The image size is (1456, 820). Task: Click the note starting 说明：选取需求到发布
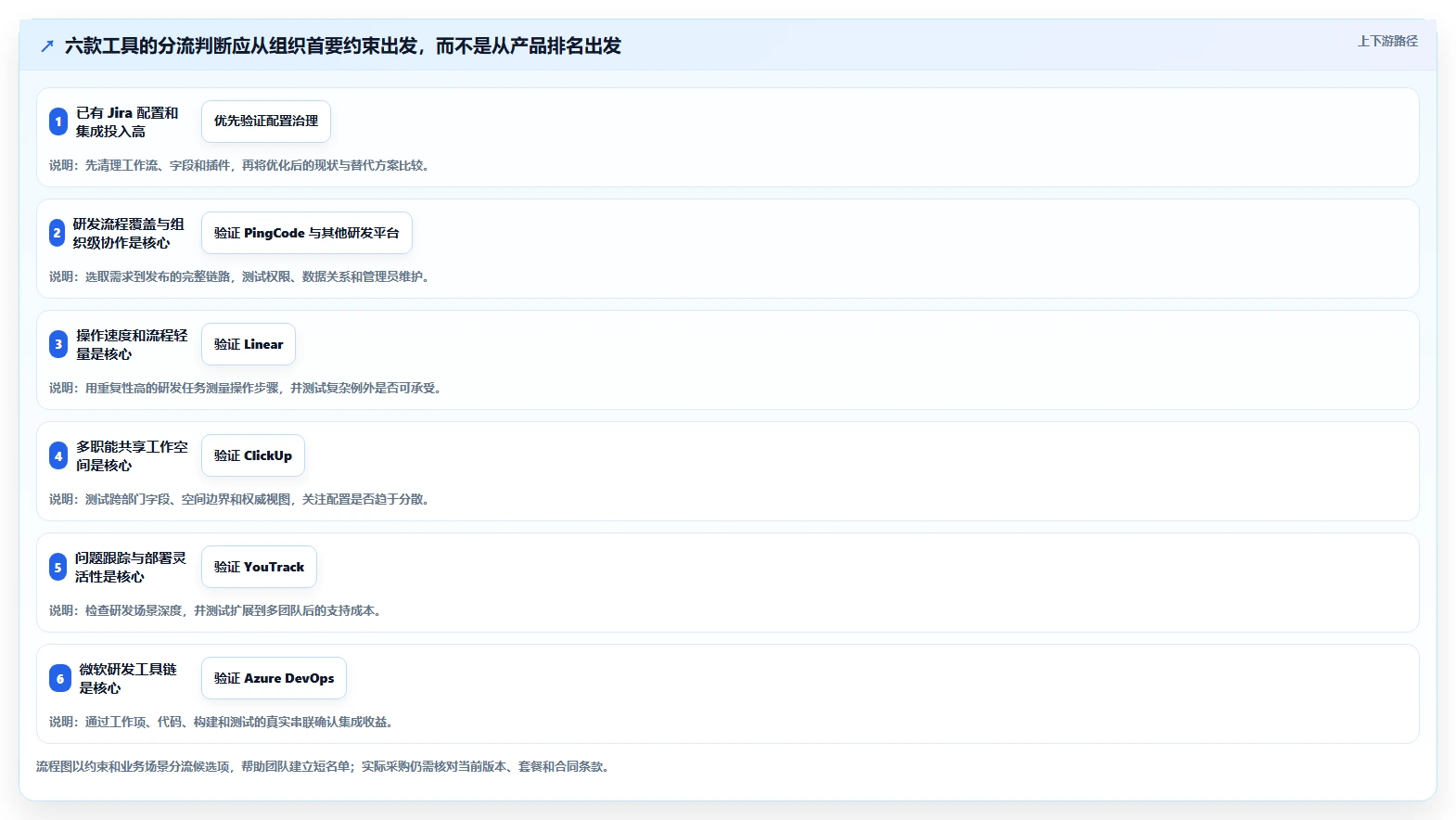(239, 276)
